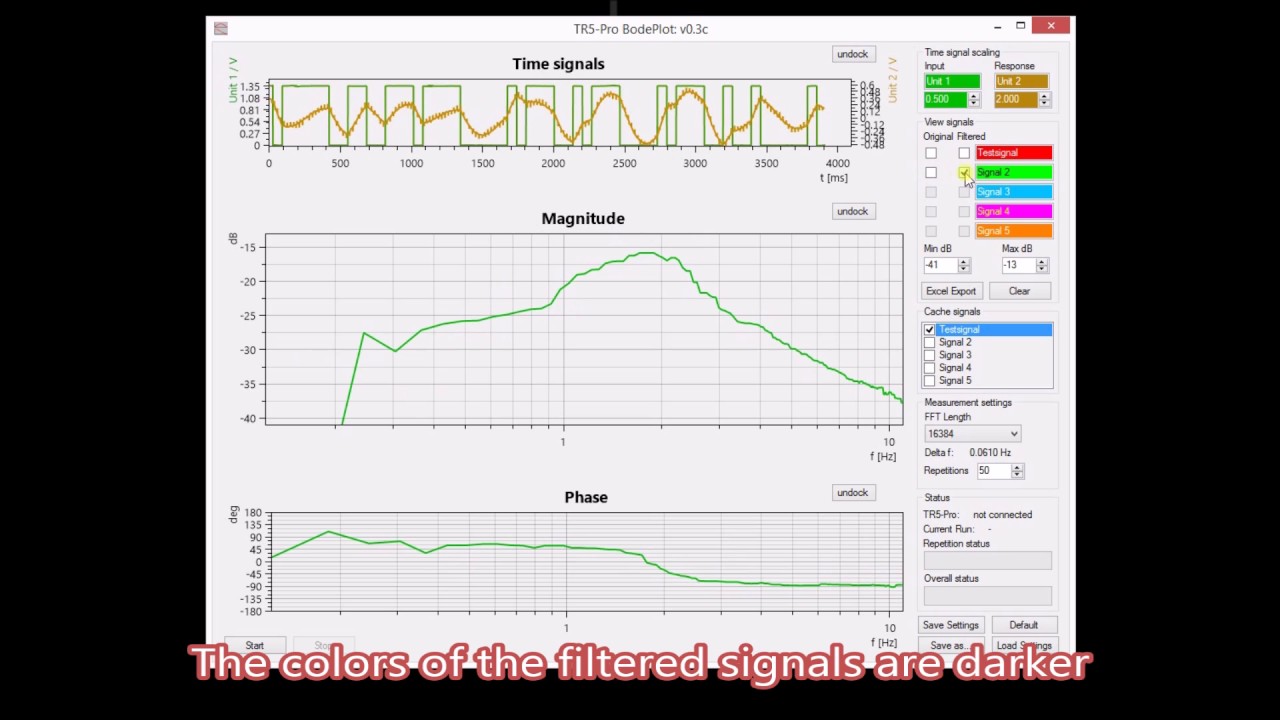Undock the Magnitude plot
1280x720 pixels.
click(852, 211)
